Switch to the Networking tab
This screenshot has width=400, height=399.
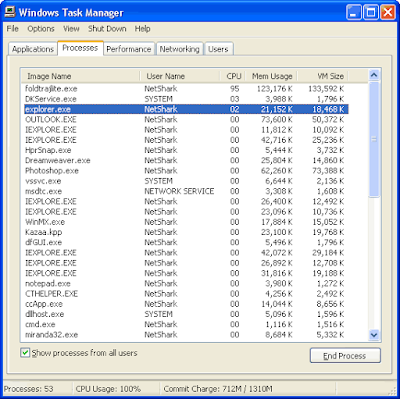(x=179, y=49)
